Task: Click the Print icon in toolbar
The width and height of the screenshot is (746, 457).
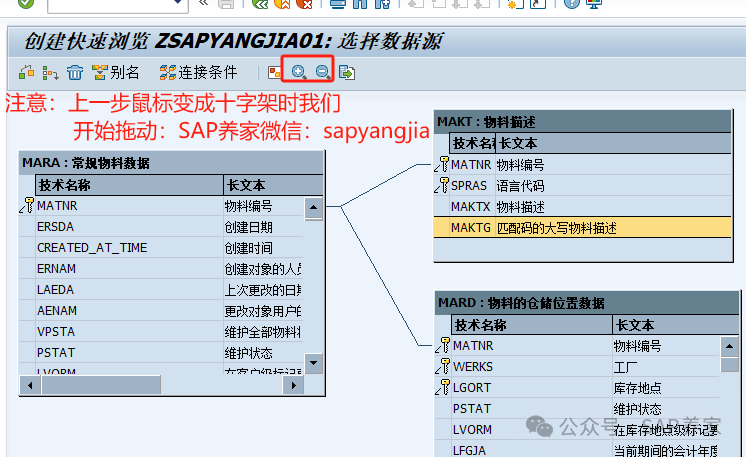Action: (338, 4)
